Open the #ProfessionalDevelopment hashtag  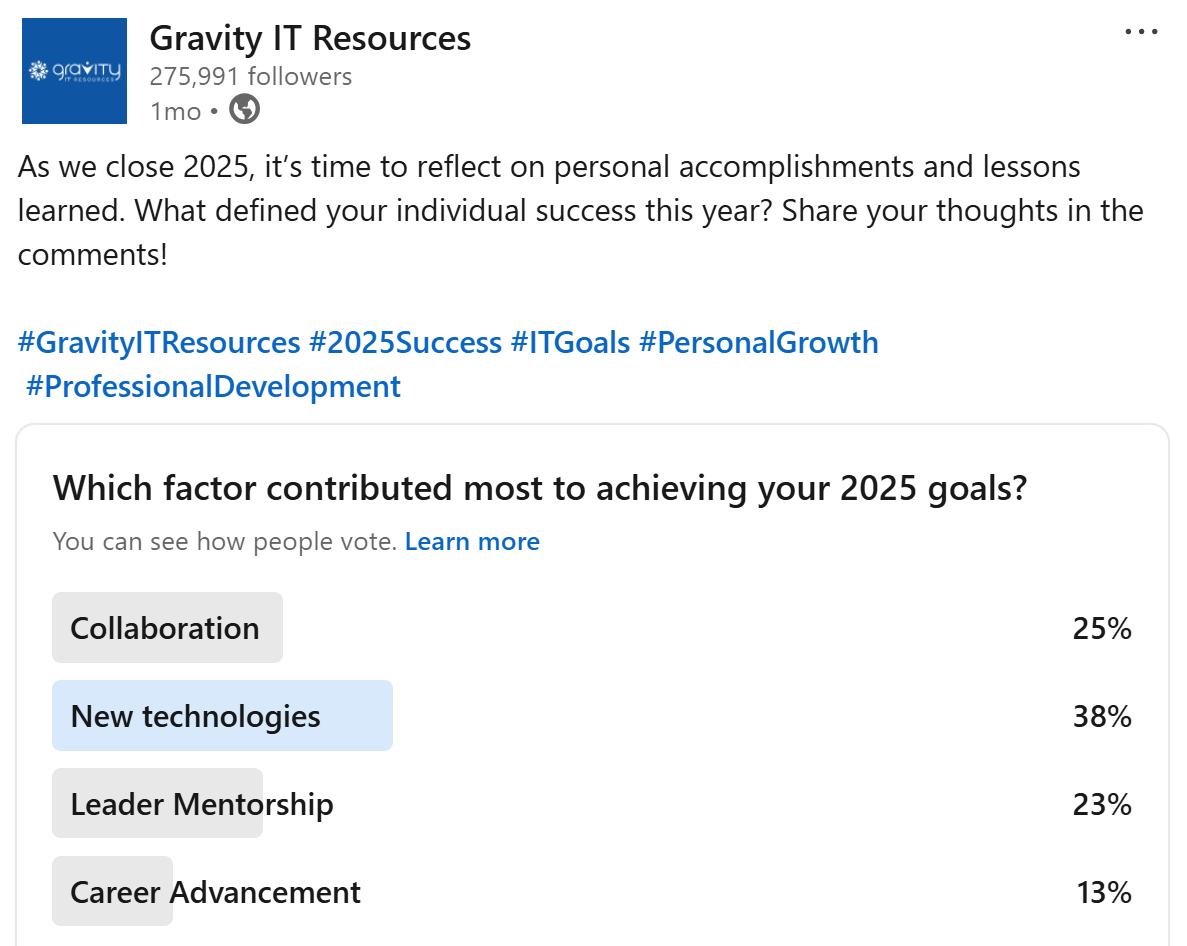pos(213,386)
